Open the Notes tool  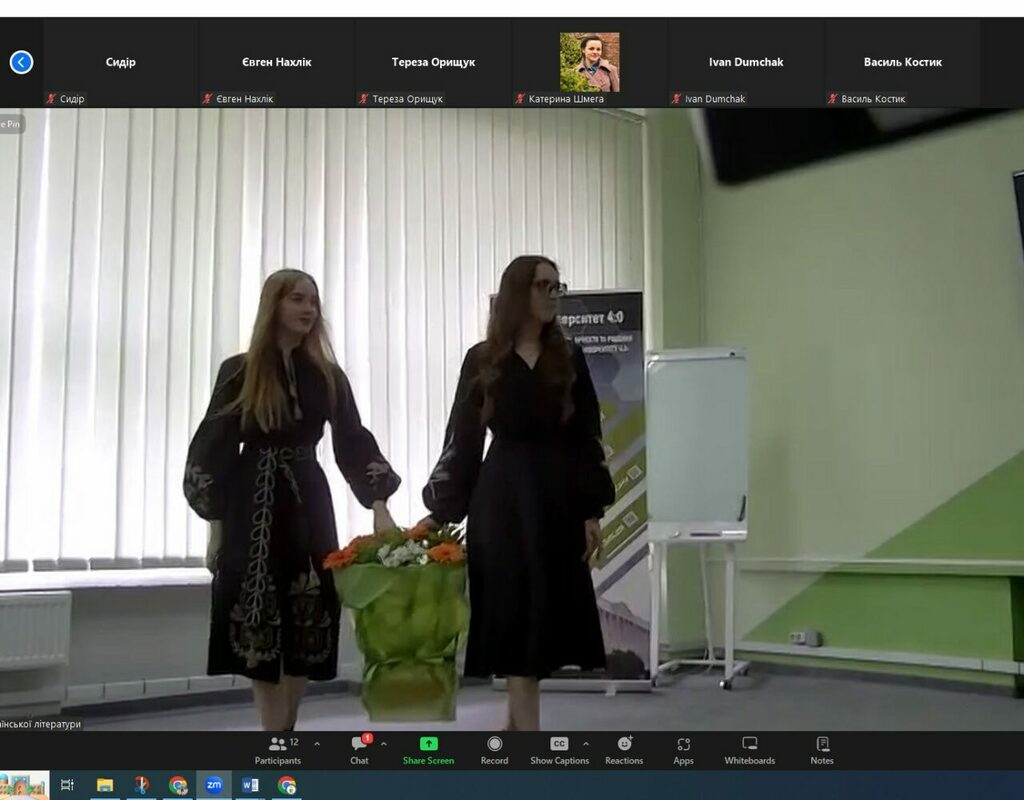pyautogui.click(x=822, y=750)
